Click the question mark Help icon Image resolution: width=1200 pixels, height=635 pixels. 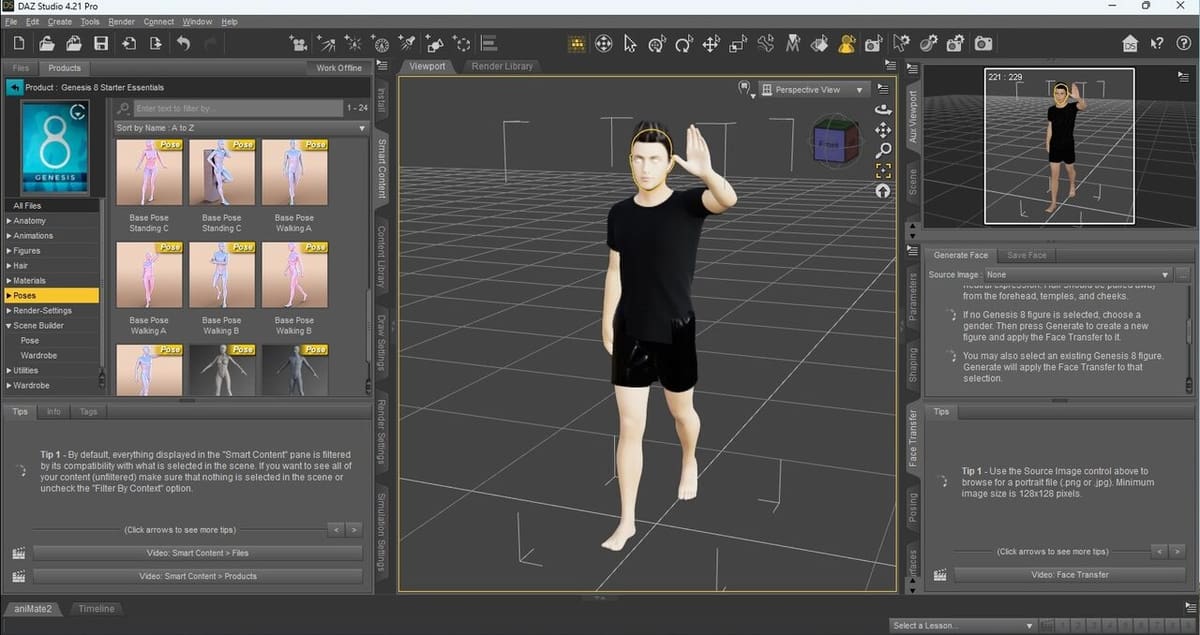pyautogui.click(x=1182, y=43)
